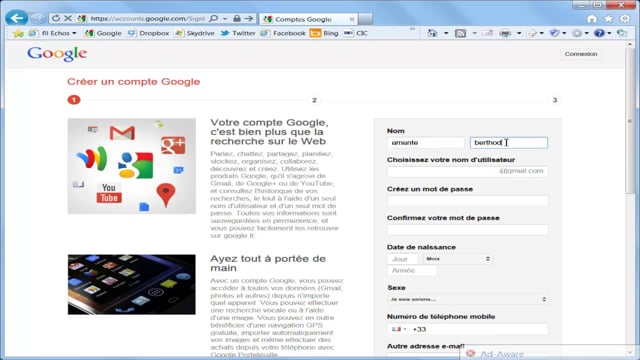Image resolution: width=640 pixels, height=360 pixels.
Task: Expand the Print options dropdown arrow
Action: coord(519,33)
